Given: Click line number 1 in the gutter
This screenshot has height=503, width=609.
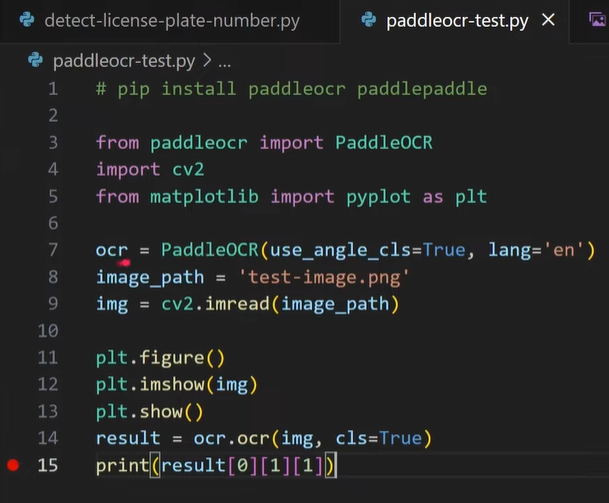Looking at the screenshot, I should (53, 89).
